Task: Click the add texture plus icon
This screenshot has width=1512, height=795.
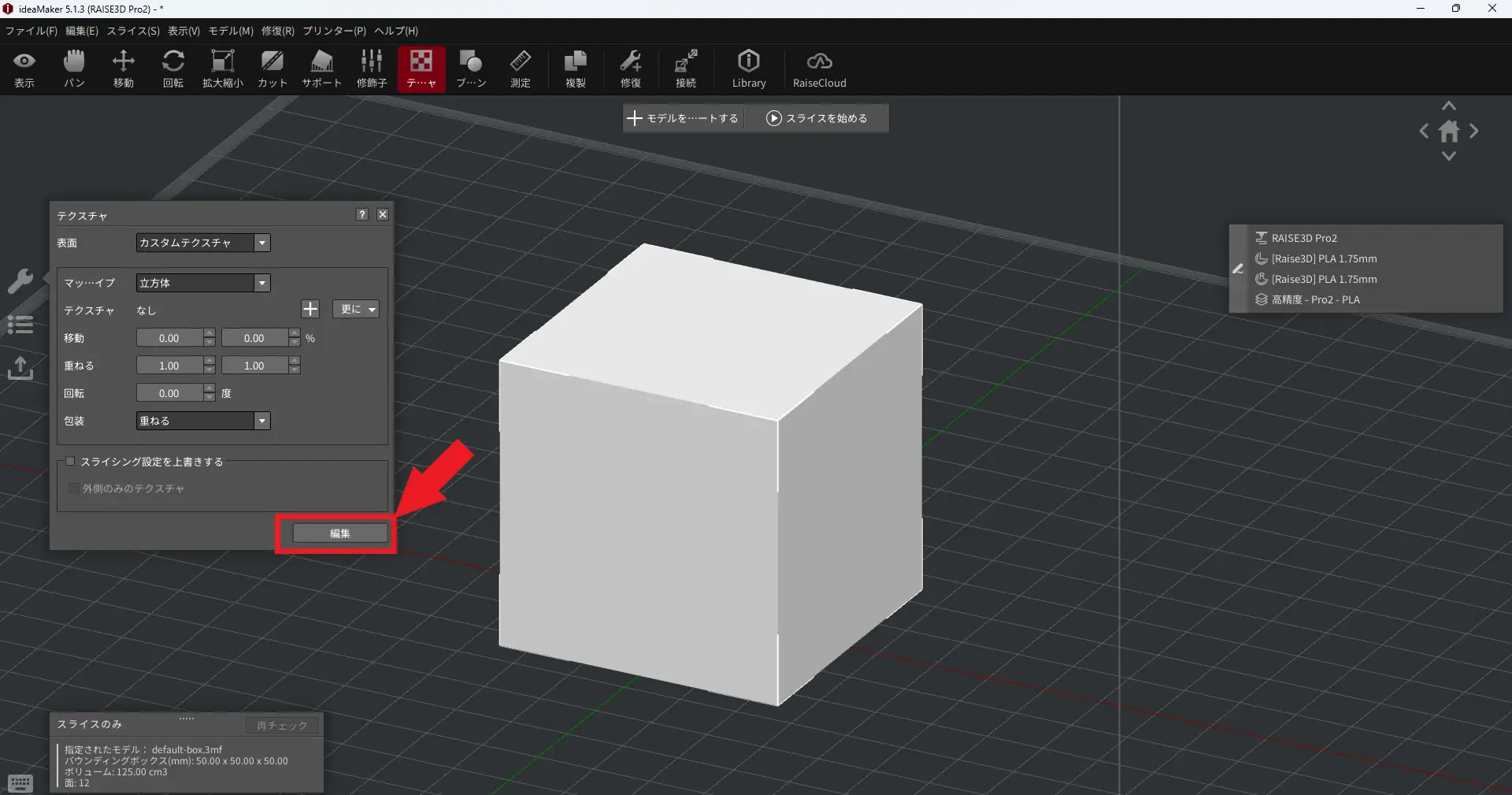Action: point(310,310)
